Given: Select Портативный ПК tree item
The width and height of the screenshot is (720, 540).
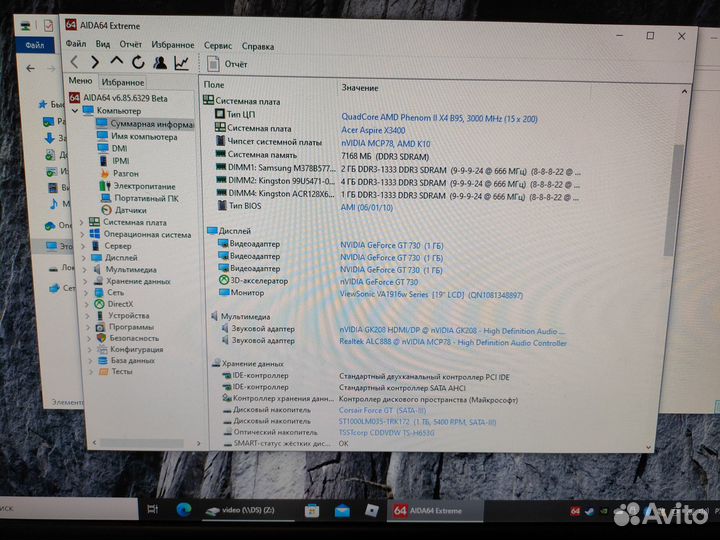Looking at the screenshot, I should (140, 198).
